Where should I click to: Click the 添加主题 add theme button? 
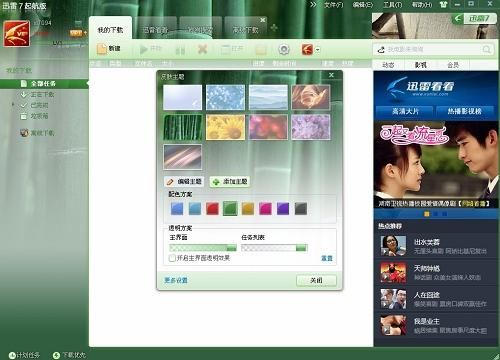pos(230,182)
